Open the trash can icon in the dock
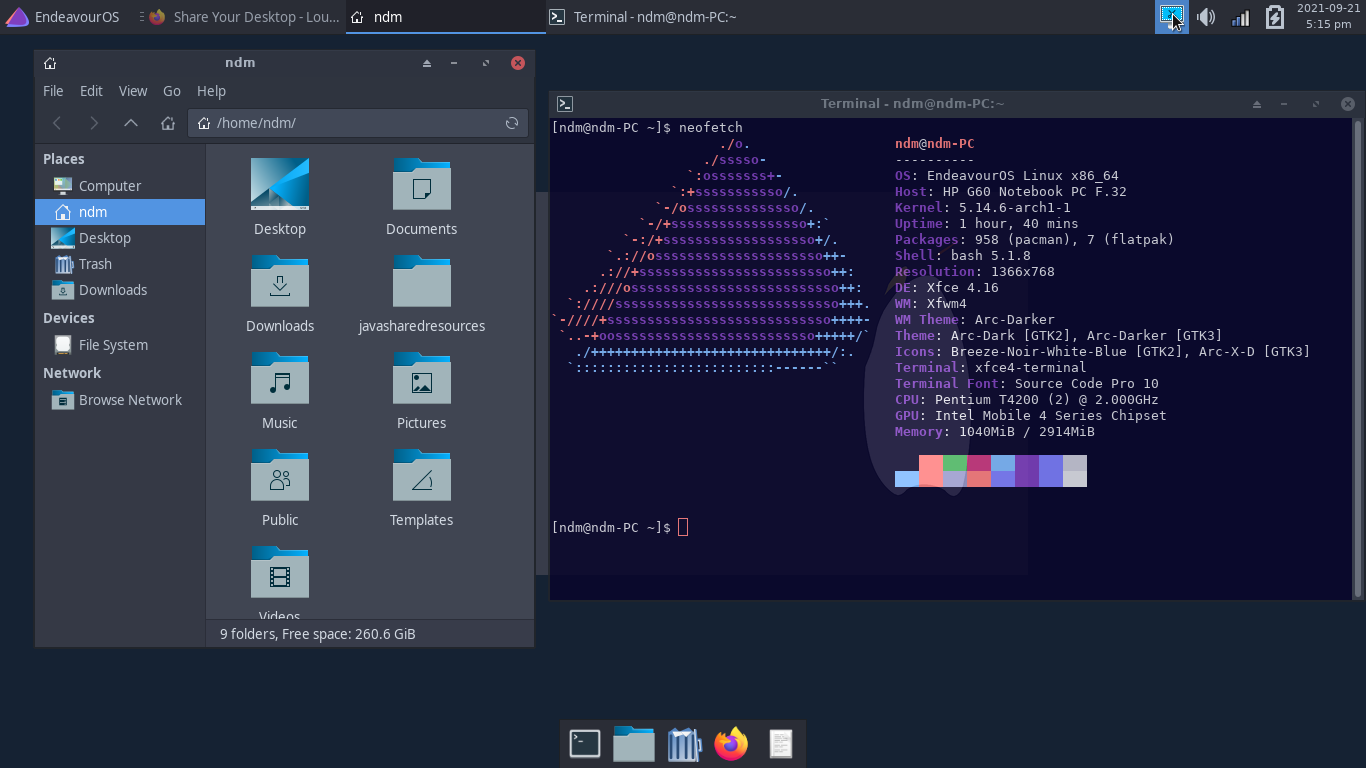Image resolution: width=1366 pixels, height=768 pixels. pyautogui.click(x=684, y=744)
